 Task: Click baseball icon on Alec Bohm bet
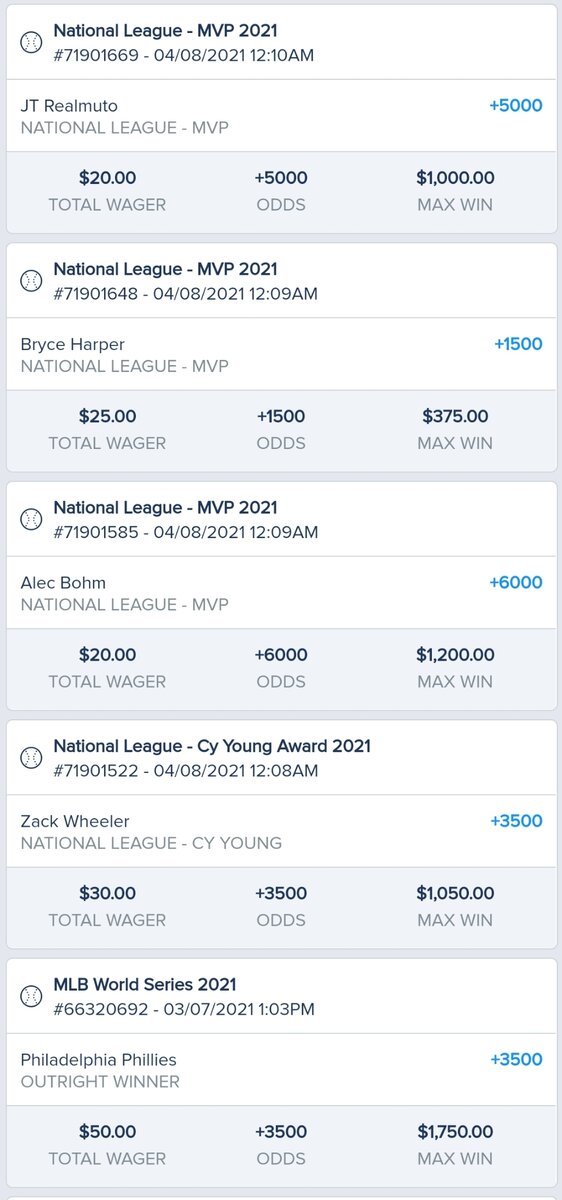click(31, 519)
